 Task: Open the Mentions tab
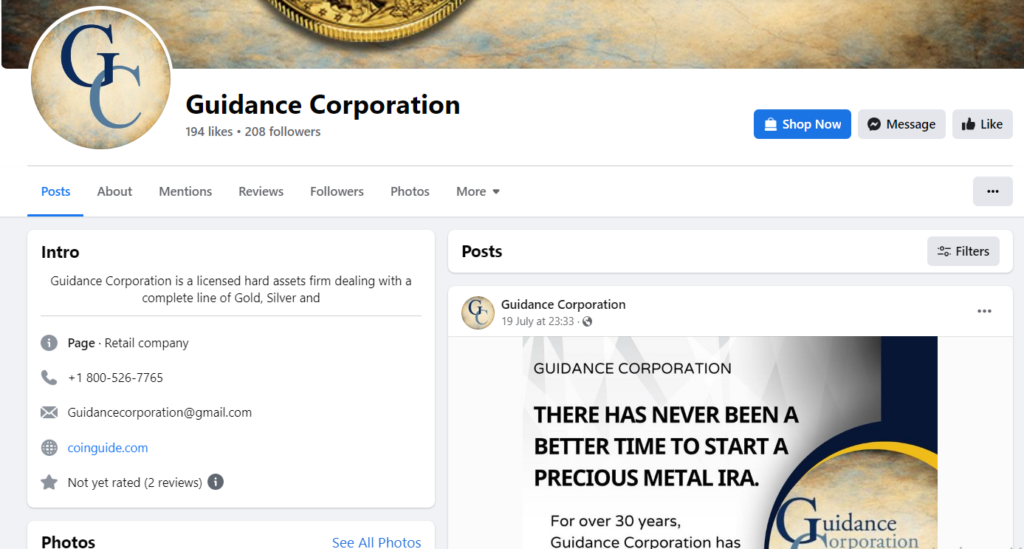coord(185,191)
